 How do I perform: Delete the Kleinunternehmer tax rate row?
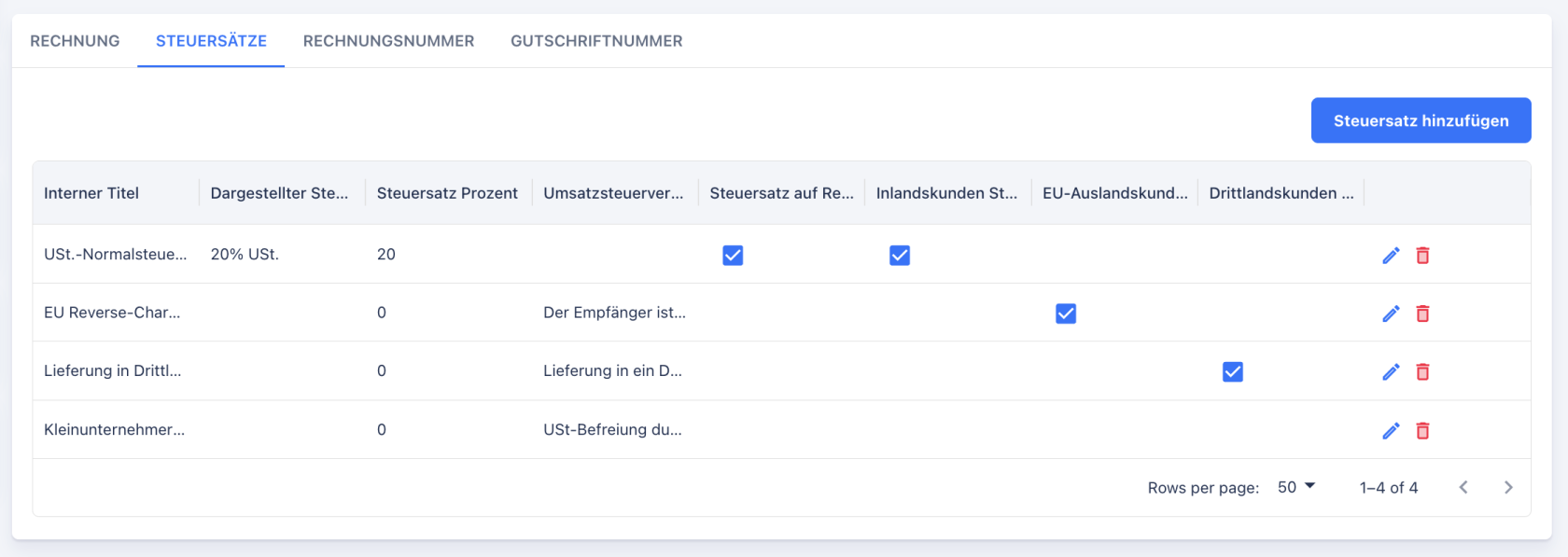point(1422,430)
